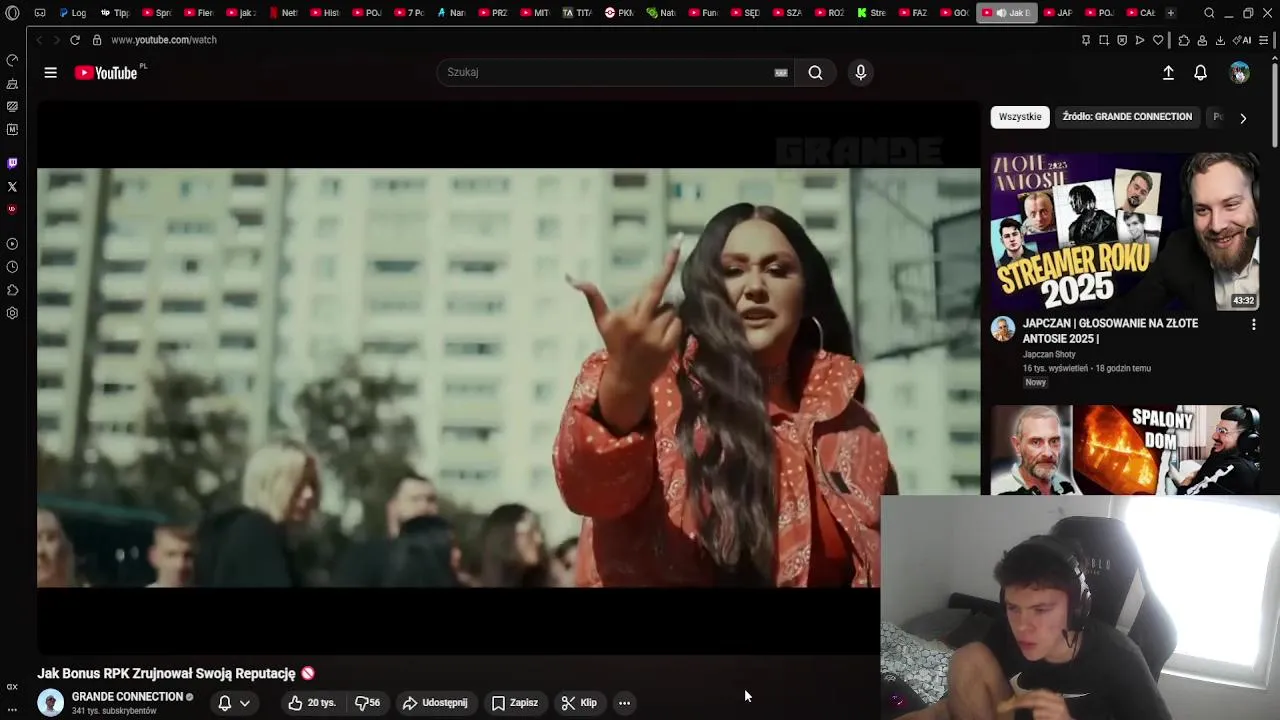Go to the YouTube home logo
The width and height of the screenshot is (1280, 720).
tap(106, 72)
